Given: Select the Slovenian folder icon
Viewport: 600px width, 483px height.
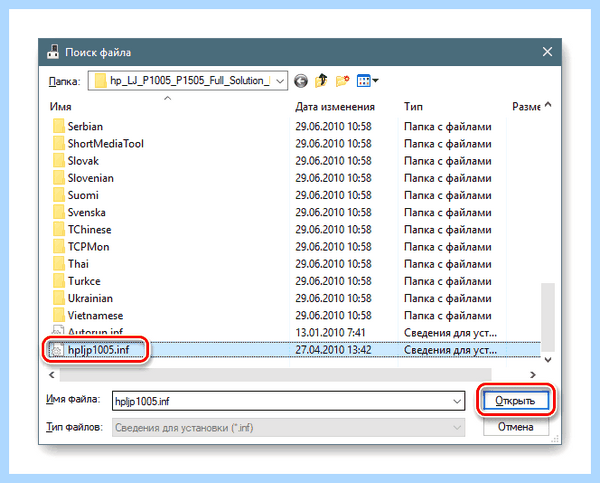Looking at the screenshot, I should 59,178.
